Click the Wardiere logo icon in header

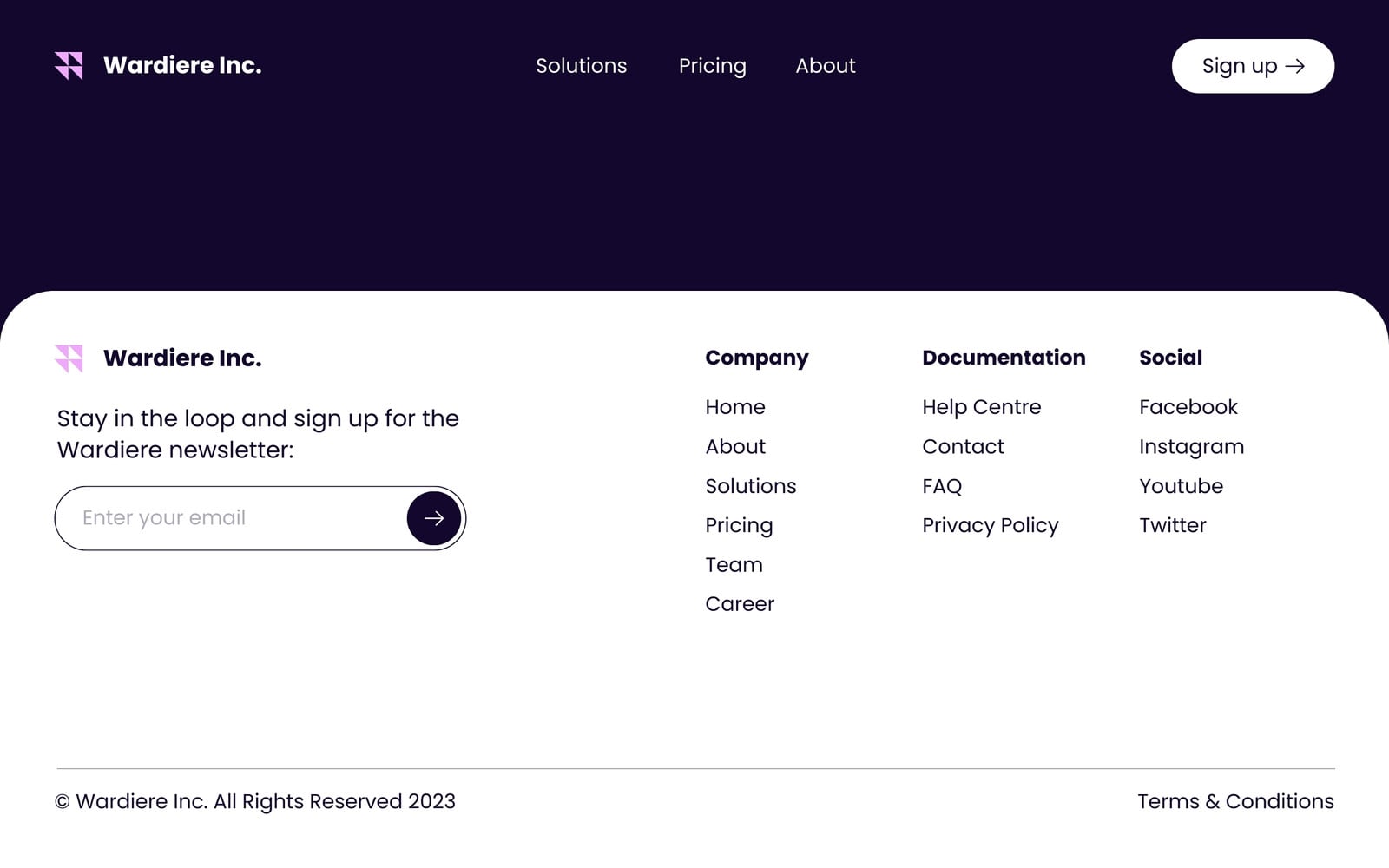(69, 66)
